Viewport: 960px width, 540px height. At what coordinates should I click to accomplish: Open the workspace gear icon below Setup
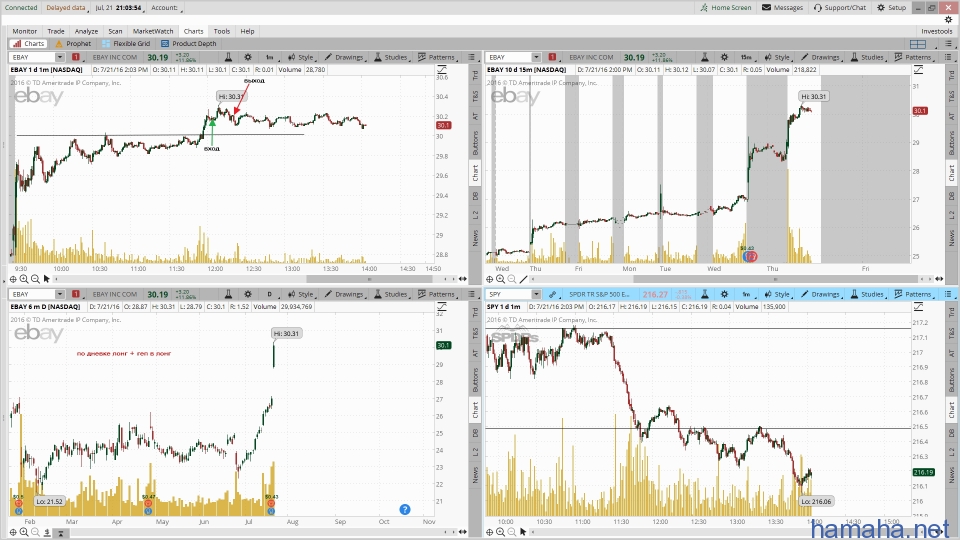(948, 20)
